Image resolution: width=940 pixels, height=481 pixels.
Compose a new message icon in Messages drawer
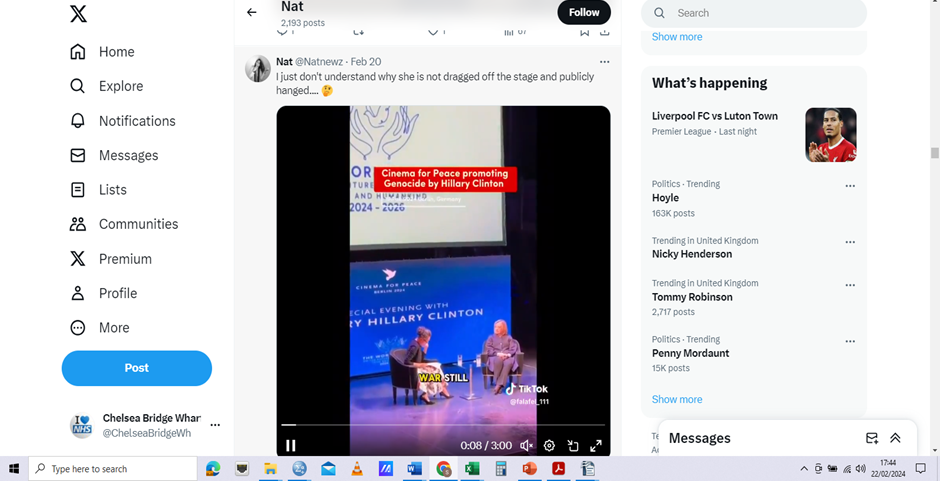871,438
